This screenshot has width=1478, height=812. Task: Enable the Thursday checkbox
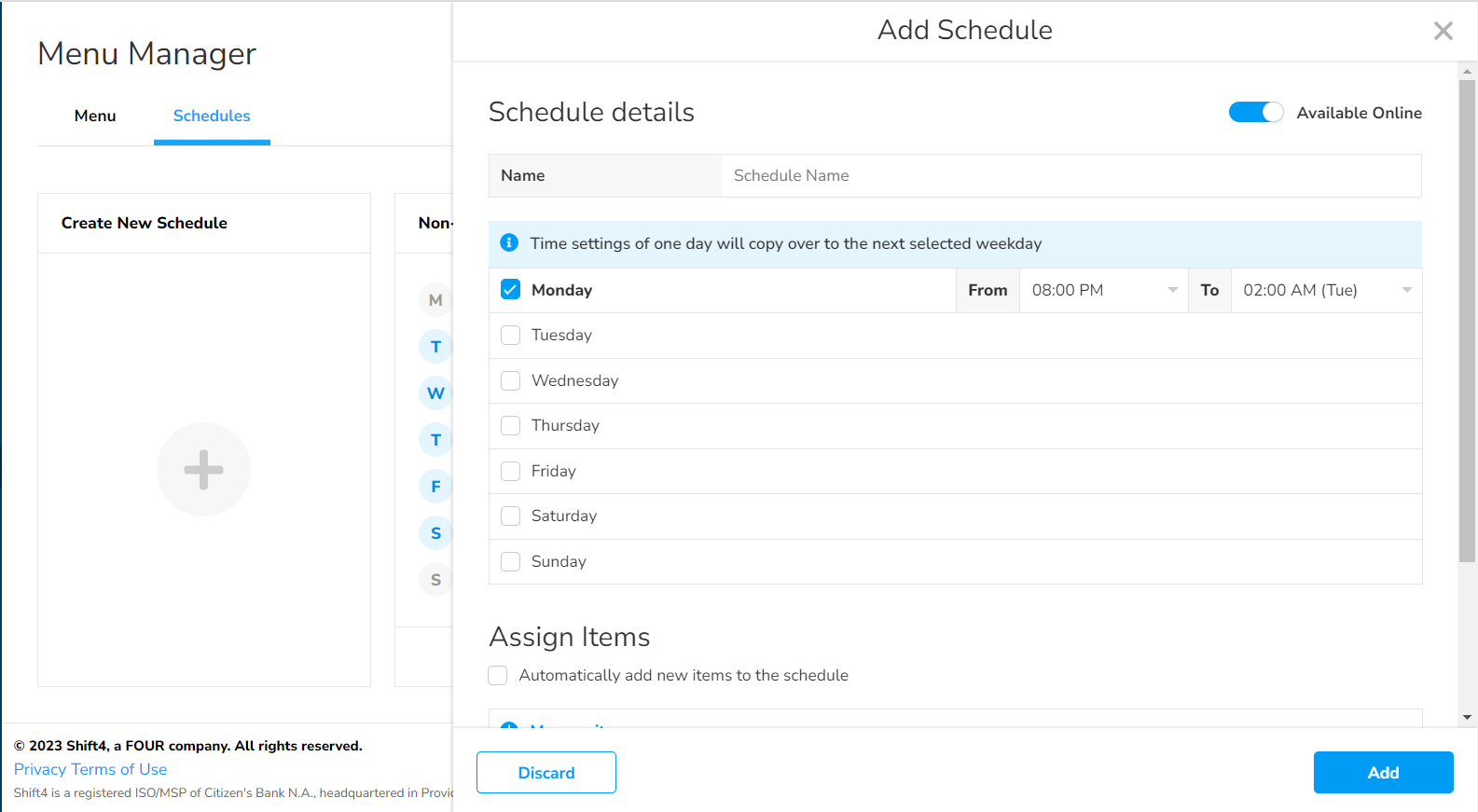click(x=511, y=426)
